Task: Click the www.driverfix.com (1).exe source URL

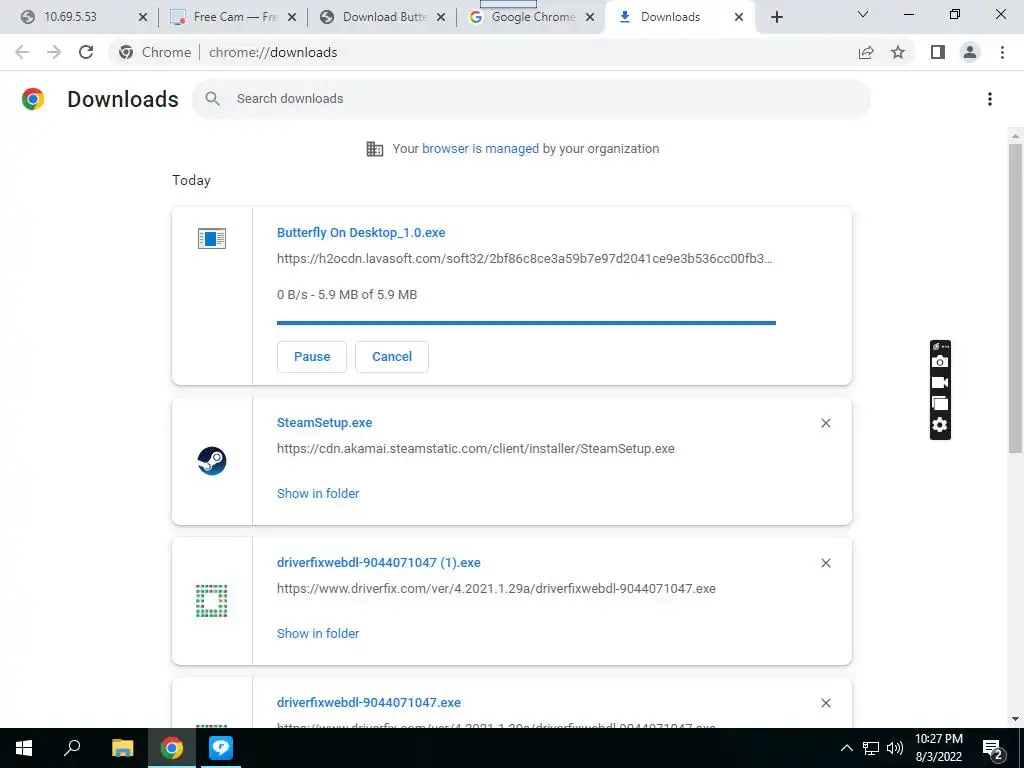Action: 496,588
